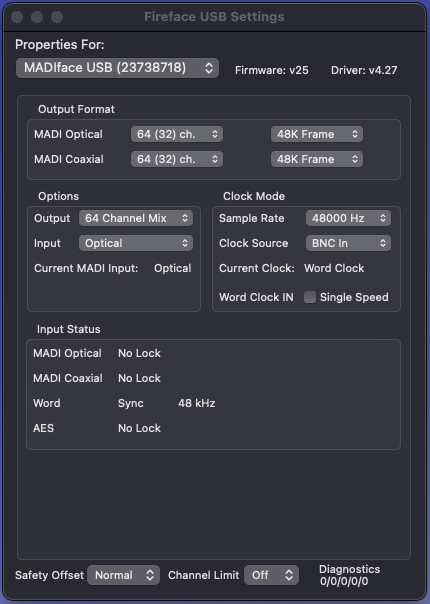Open MADI Optical 48K Frame dropdown
Image resolution: width=430 pixels, height=604 pixels.
[317, 134]
